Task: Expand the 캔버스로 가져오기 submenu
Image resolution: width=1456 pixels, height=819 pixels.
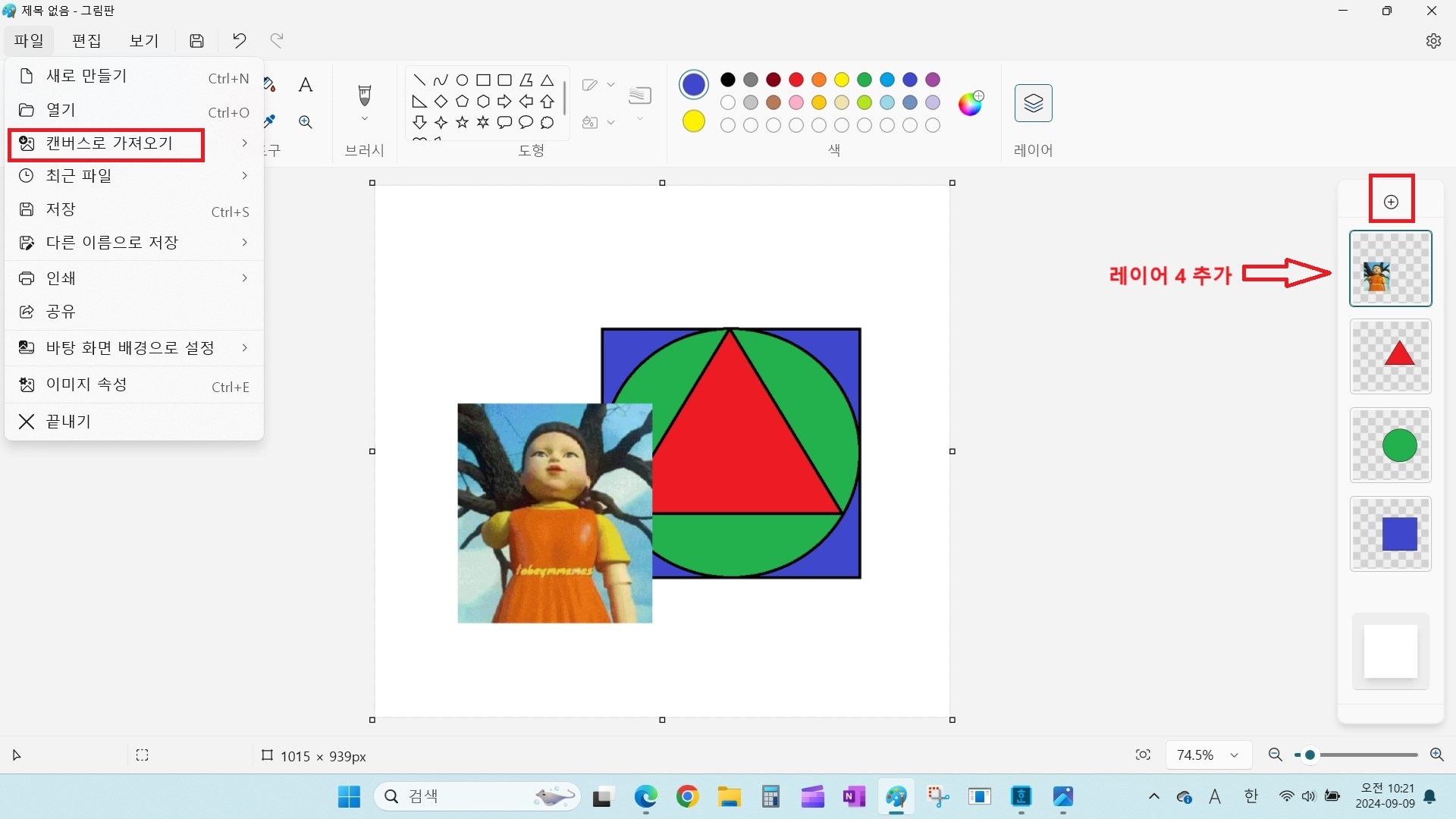Action: tap(244, 143)
